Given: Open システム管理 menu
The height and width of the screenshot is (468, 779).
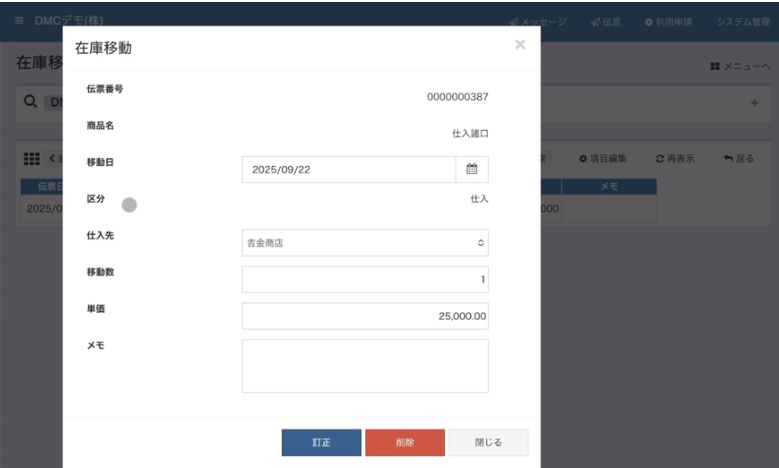Looking at the screenshot, I should coord(743,21).
